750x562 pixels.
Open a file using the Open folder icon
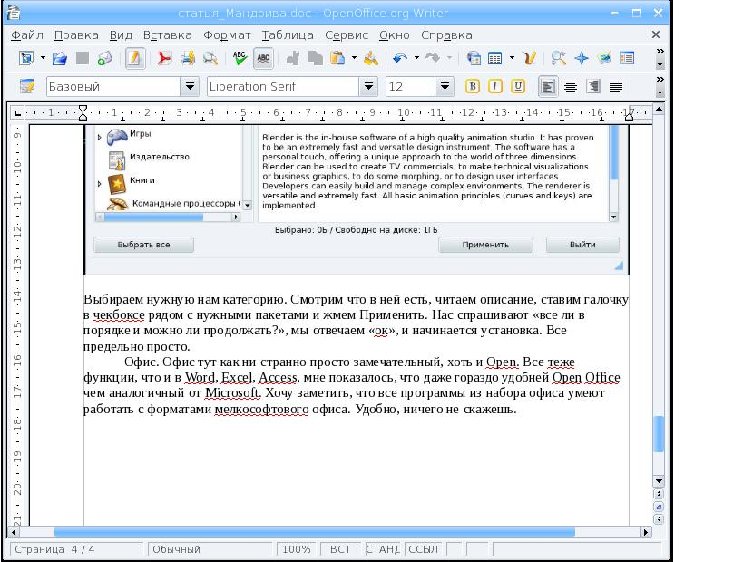pos(59,58)
